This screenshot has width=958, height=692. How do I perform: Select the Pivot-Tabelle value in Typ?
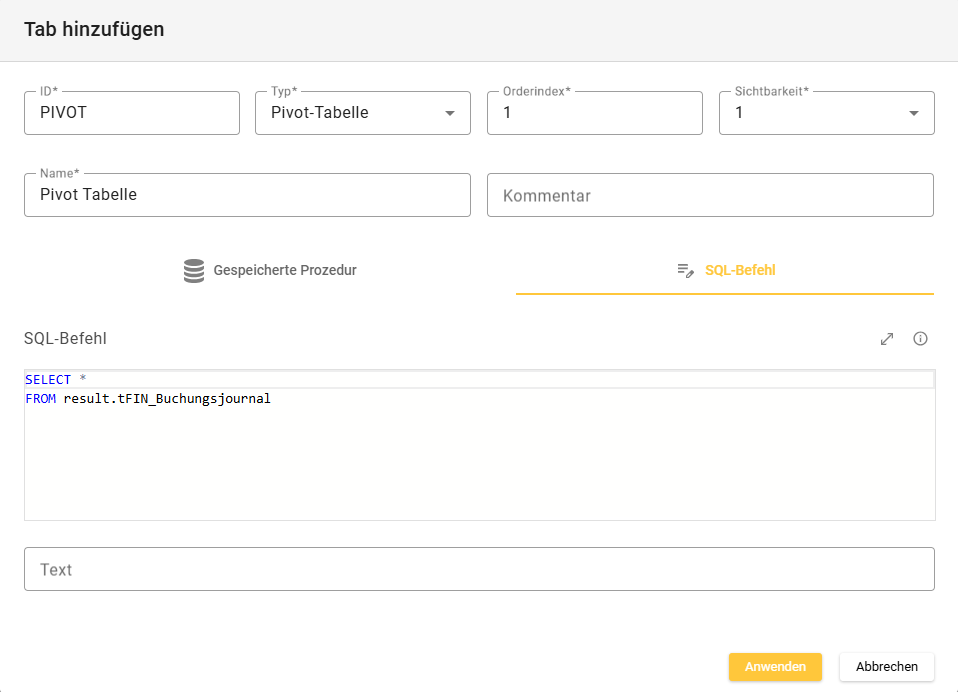click(320, 113)
